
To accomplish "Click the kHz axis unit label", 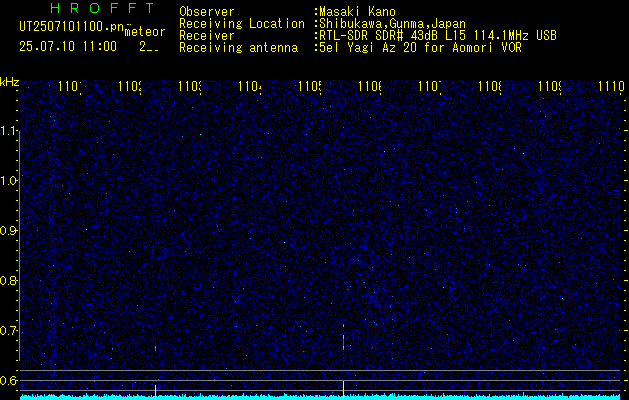I will [9, 82].
